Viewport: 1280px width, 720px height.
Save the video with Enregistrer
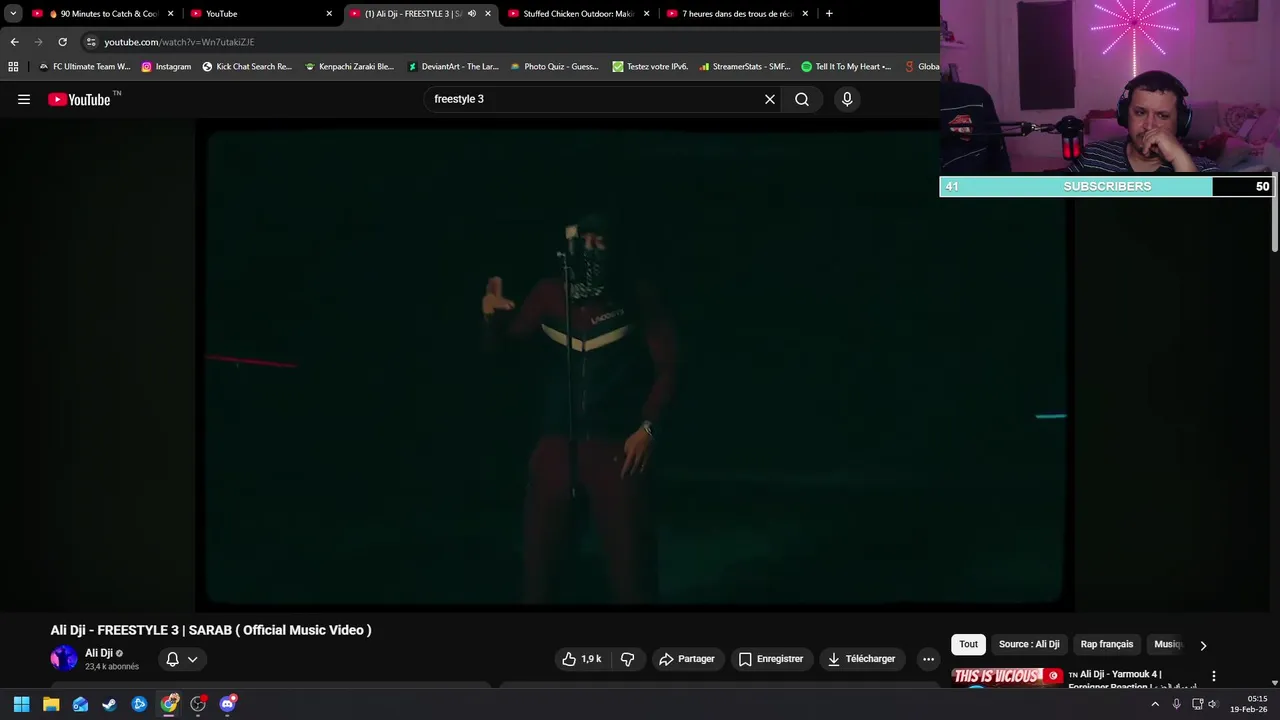point(771,659)
